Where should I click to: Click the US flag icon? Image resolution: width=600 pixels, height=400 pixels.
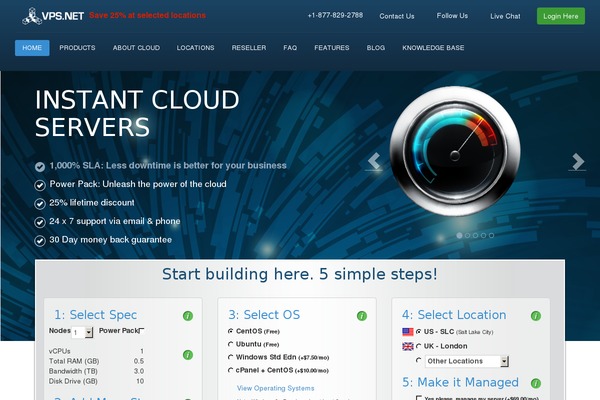click(x=408, y=332)
